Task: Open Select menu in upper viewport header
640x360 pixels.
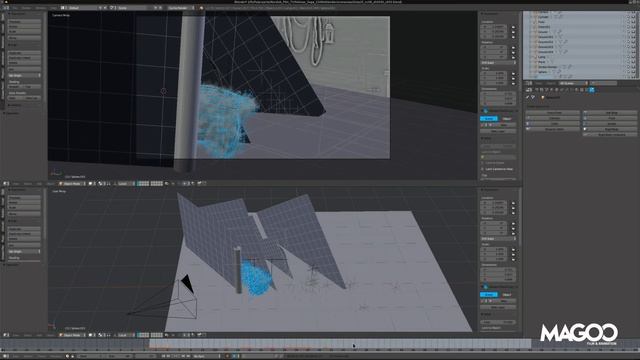Action: point(27,184)
